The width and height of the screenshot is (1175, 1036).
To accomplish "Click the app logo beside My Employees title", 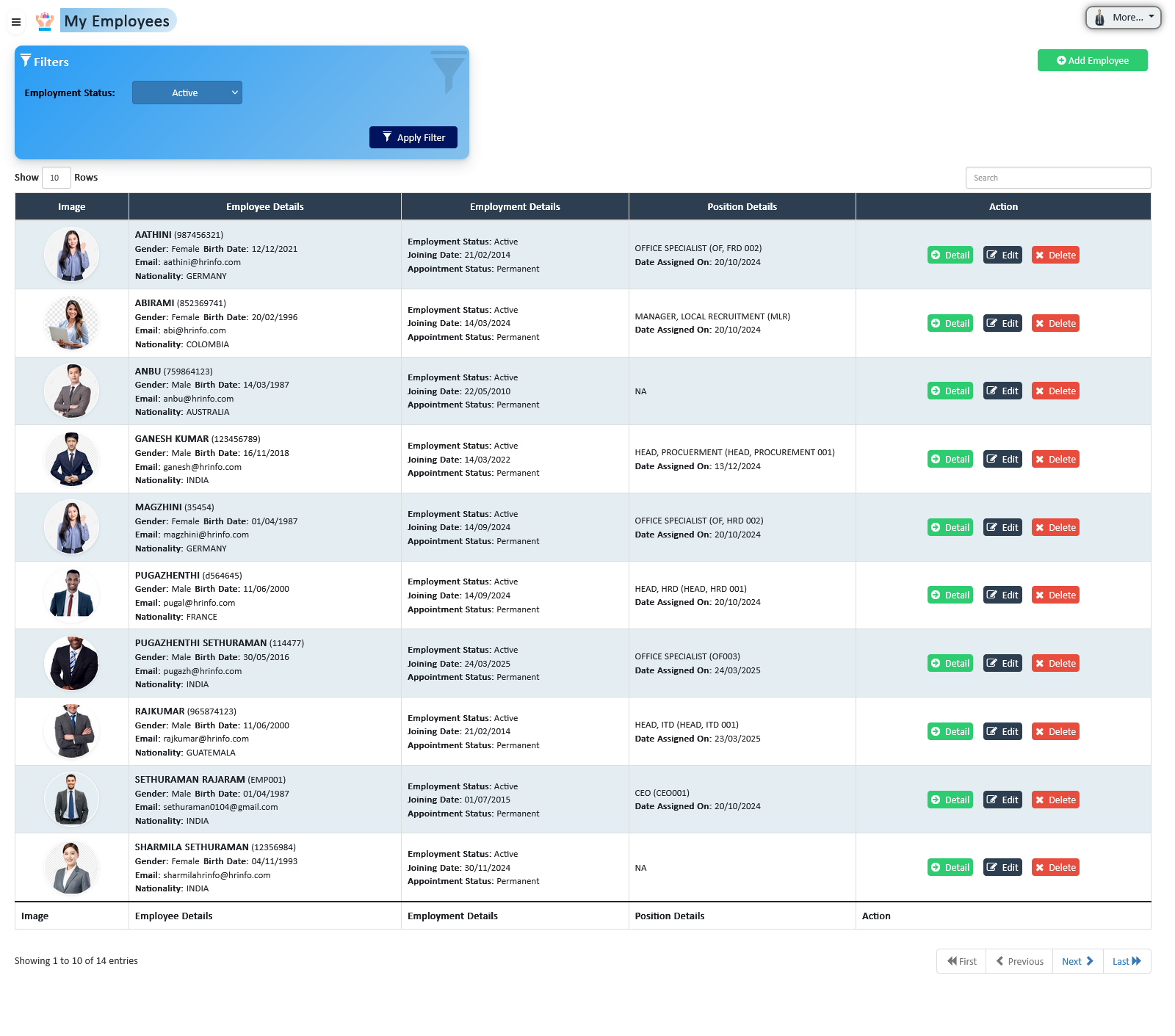I will pos(45,21).
